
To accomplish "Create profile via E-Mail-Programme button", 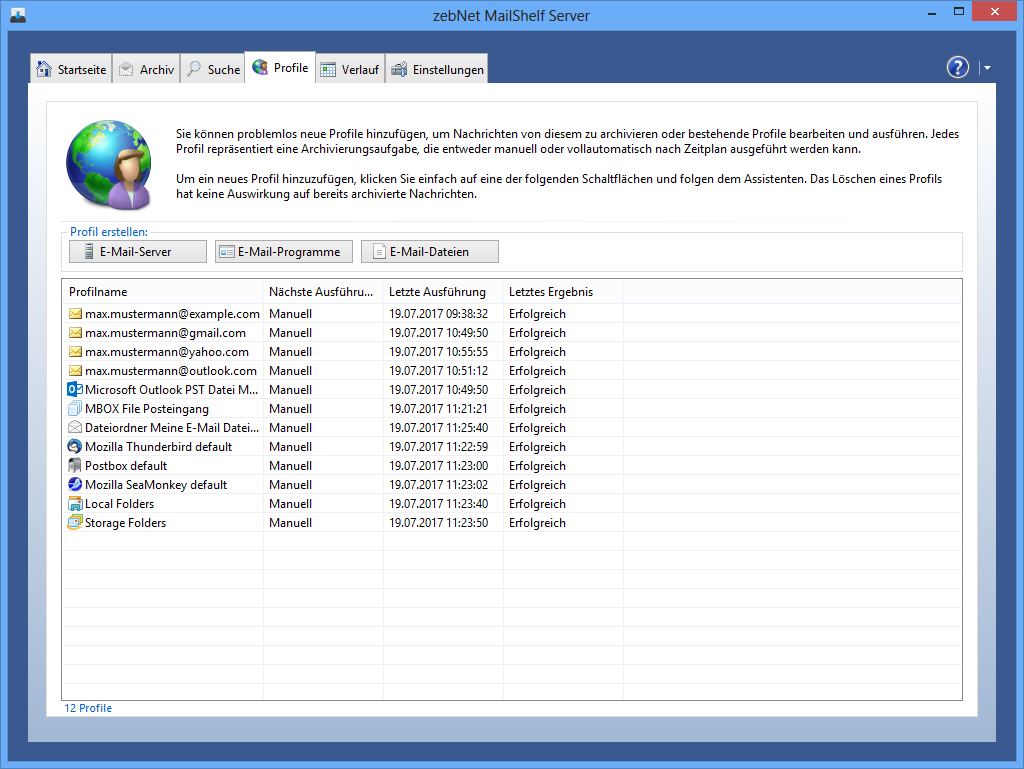I will click(x=283, y=251).
